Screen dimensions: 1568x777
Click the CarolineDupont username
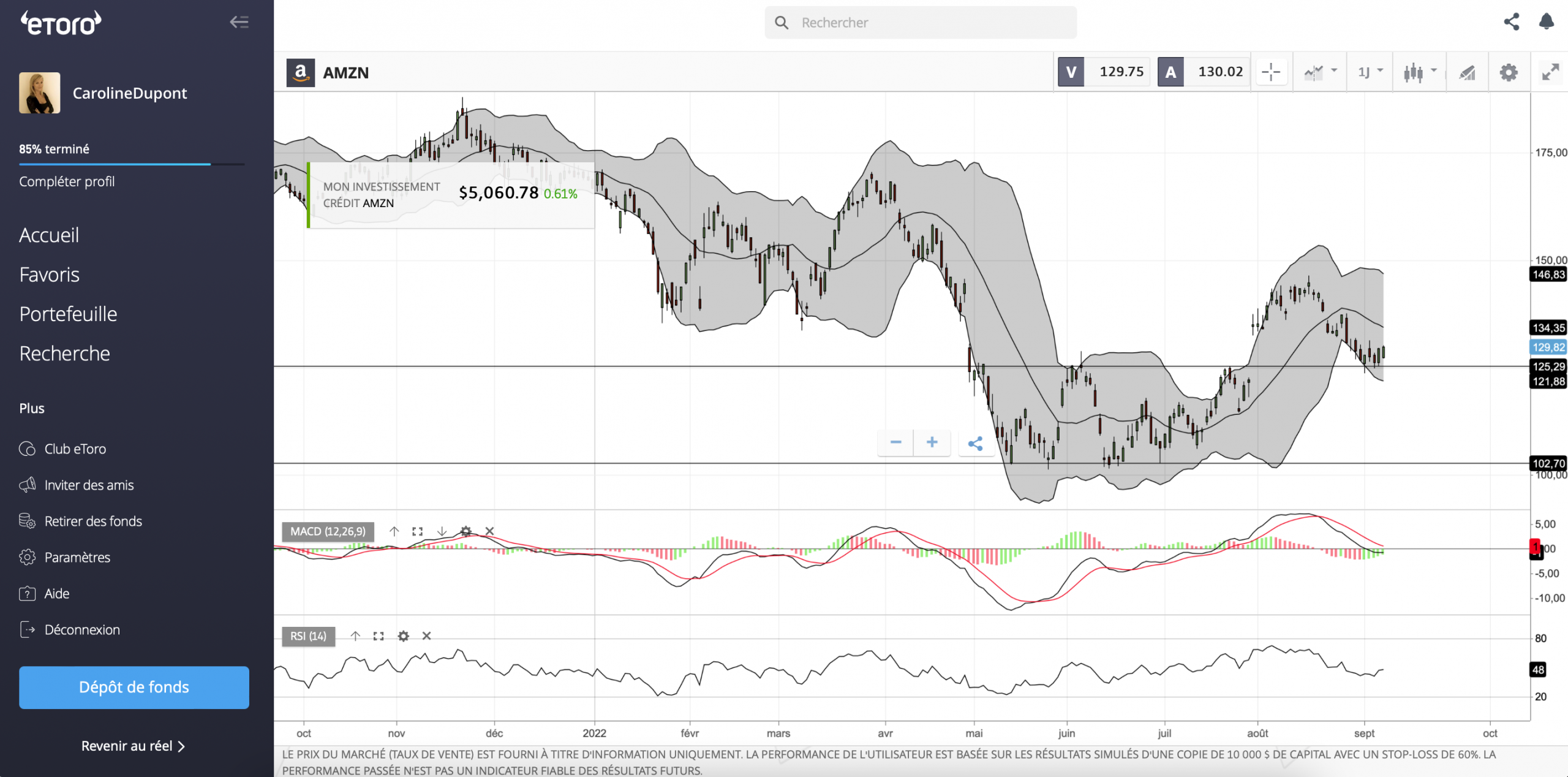(130, 93)
